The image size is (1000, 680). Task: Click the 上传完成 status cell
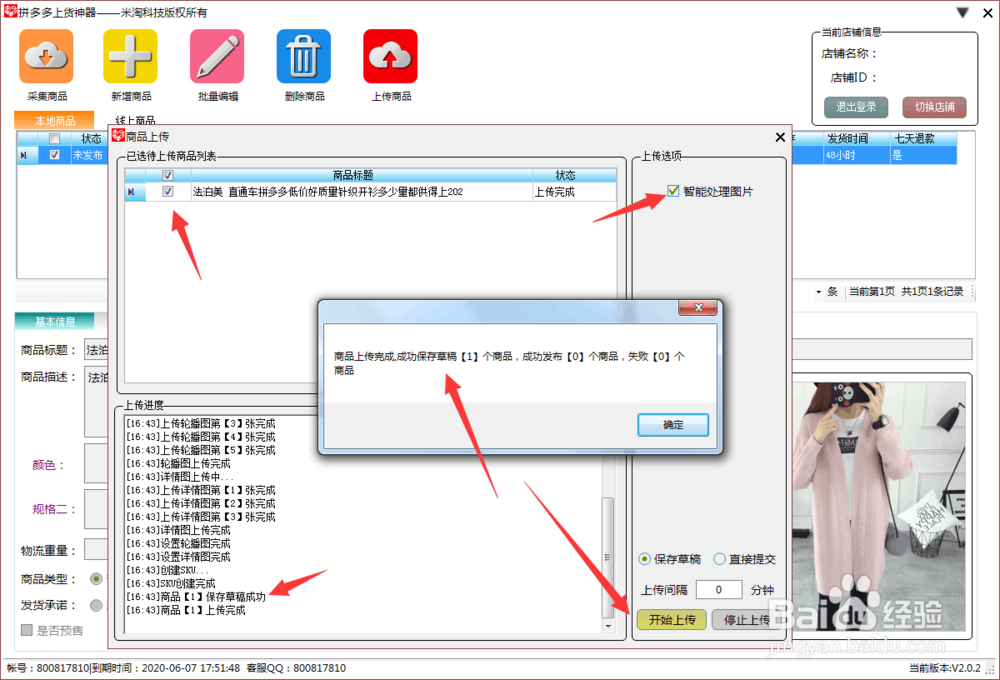point(574,191)
